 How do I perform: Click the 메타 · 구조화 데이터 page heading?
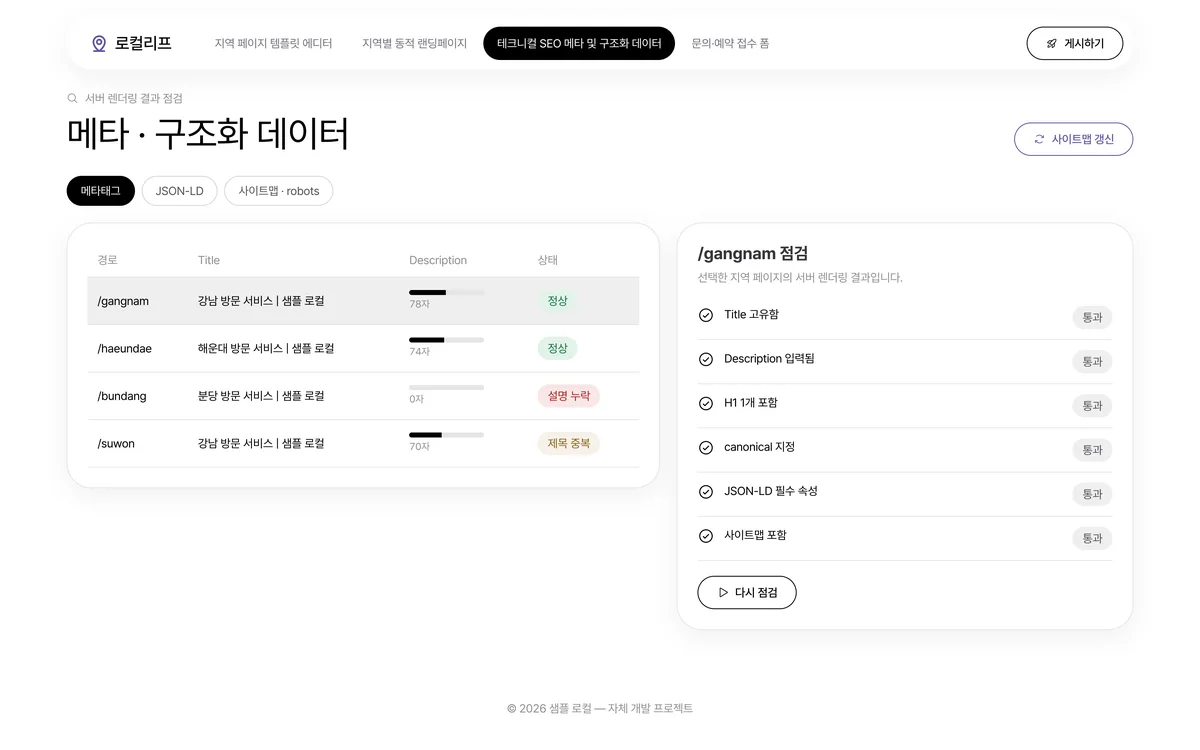[208, 134]
